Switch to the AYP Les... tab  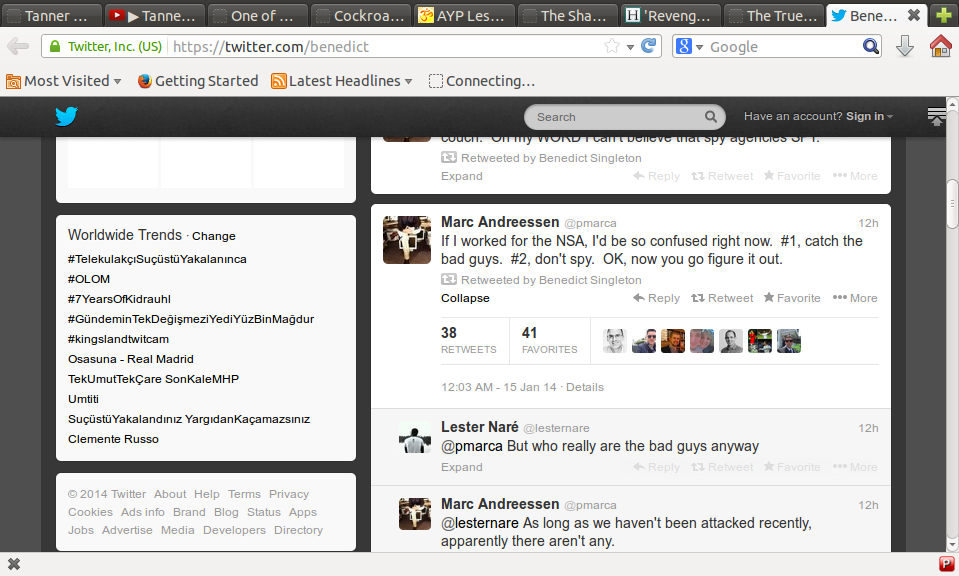(x=462, y=15)
